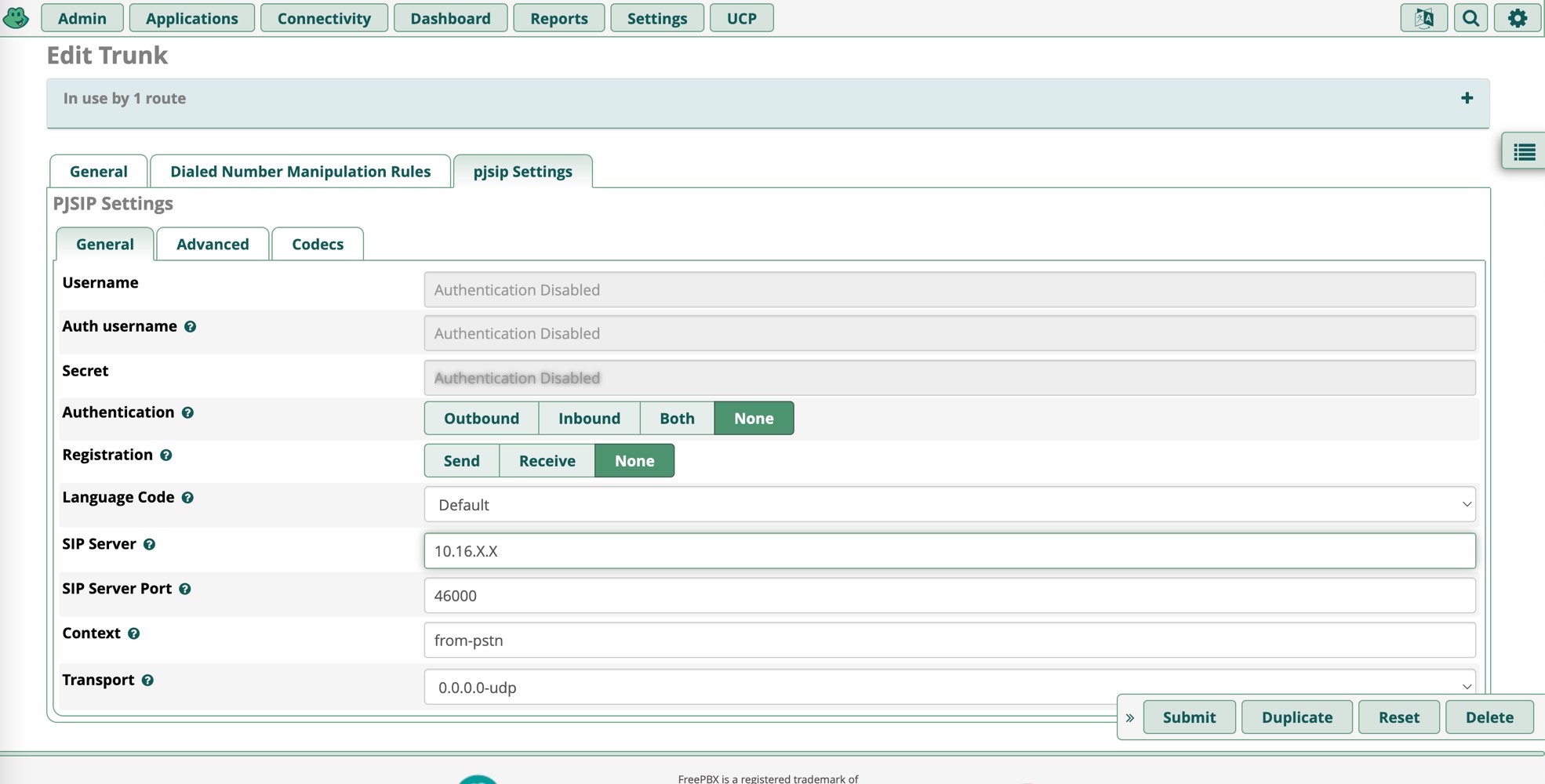Submit the trunk changes
Screen dimensions: 1545x784
coord(1188,717)
